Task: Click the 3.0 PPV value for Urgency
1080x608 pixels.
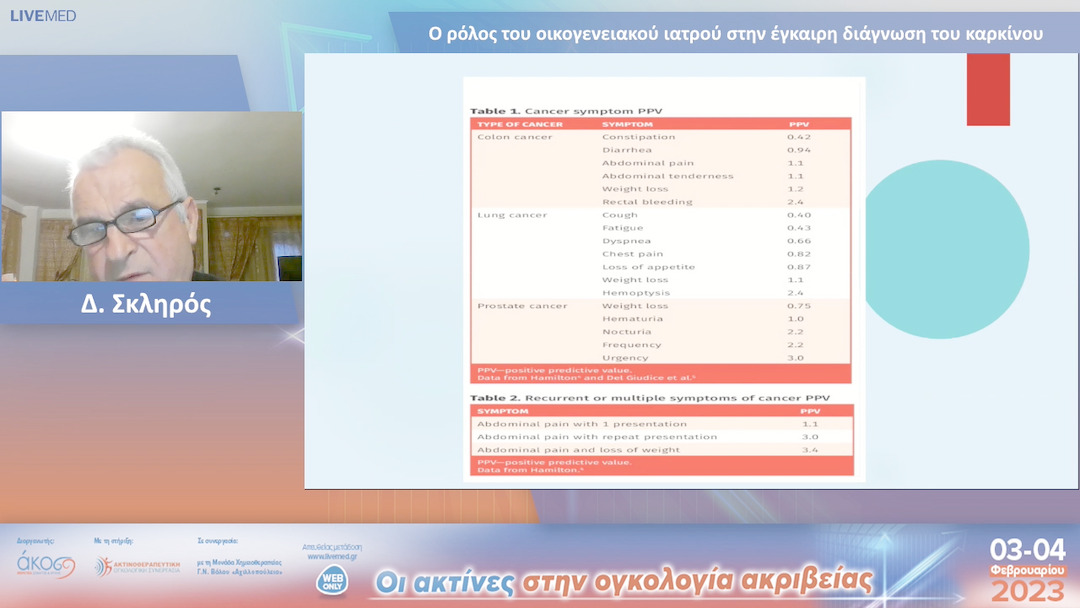Action: [x=796, y=358]
